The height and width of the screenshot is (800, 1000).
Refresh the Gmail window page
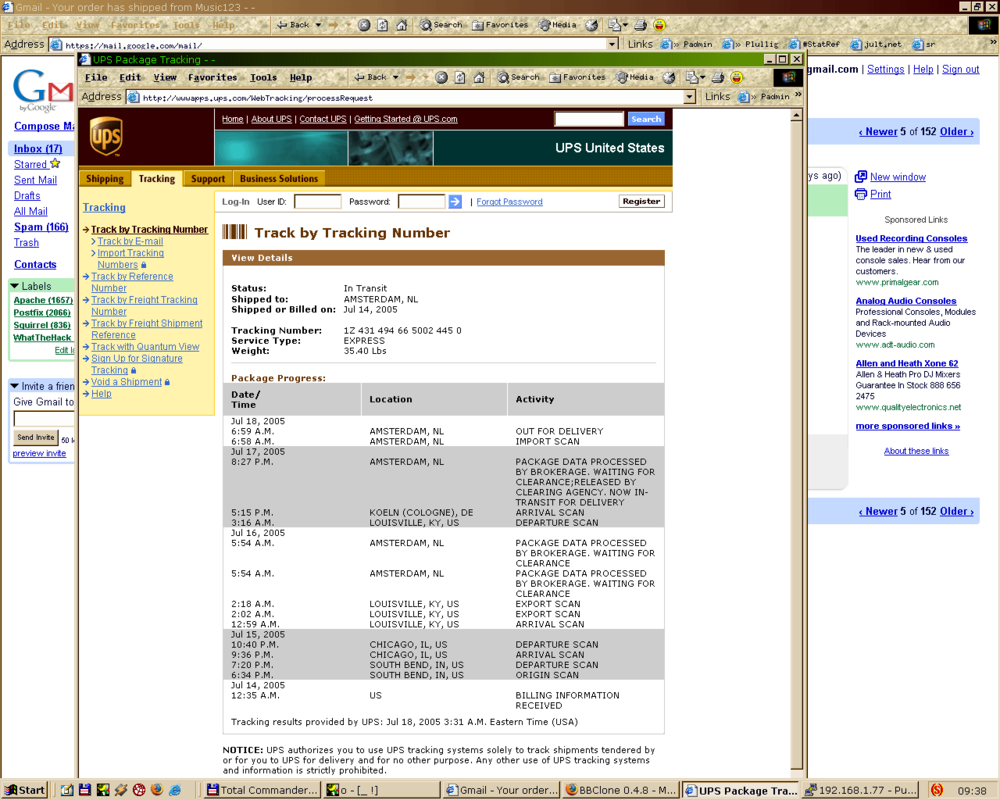(382, 25)
